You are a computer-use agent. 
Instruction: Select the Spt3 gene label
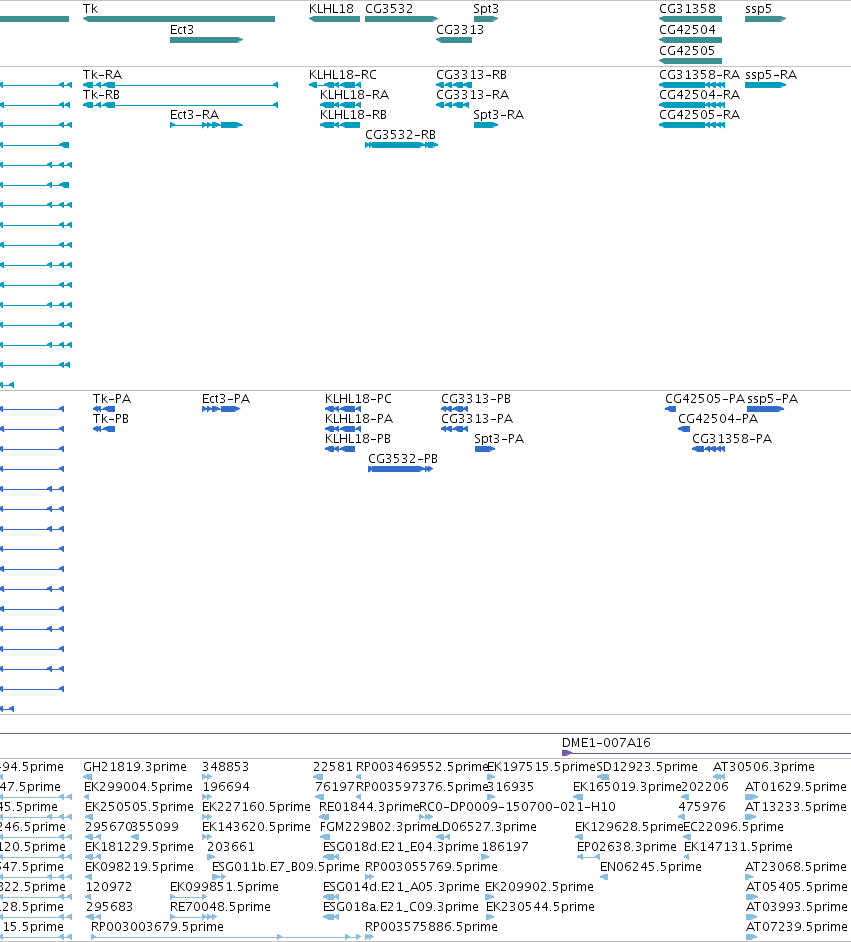(486, 9)
